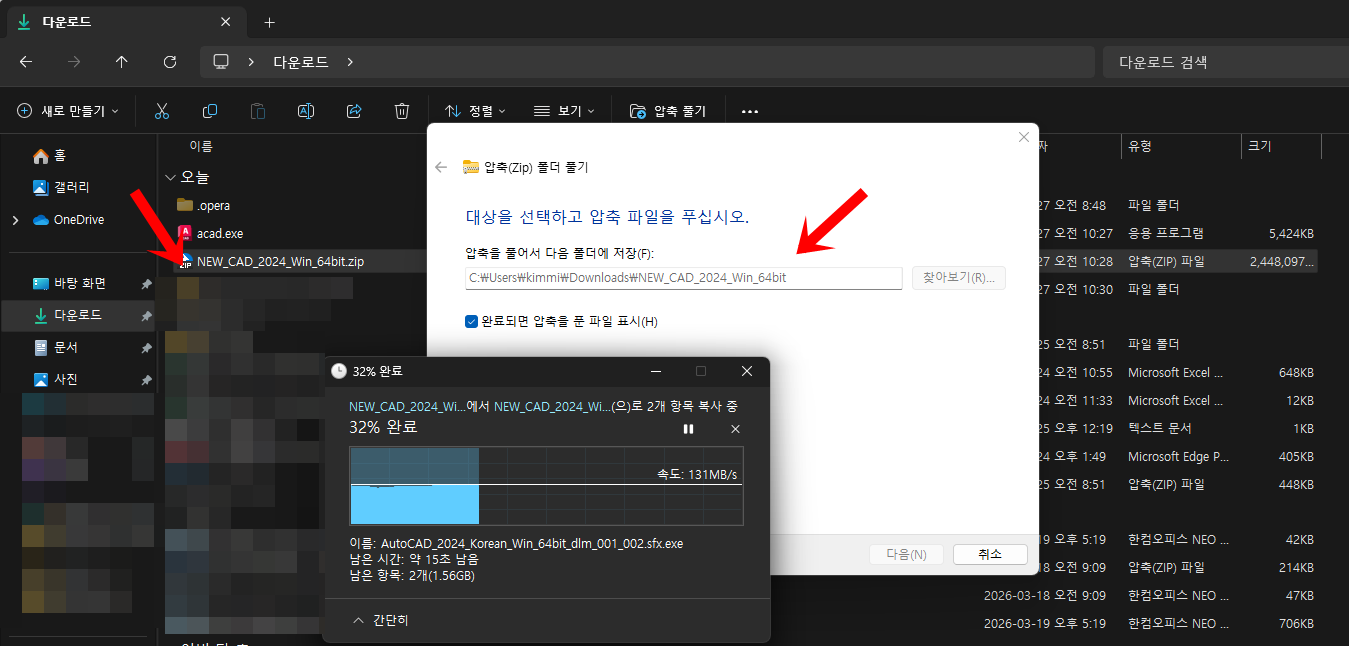Image resolution: width=1349 pixels, height=646 pixels.
Task: Click 압축 풀기 toolbar command
Action: pyautogui.click(x=668, y=111)
